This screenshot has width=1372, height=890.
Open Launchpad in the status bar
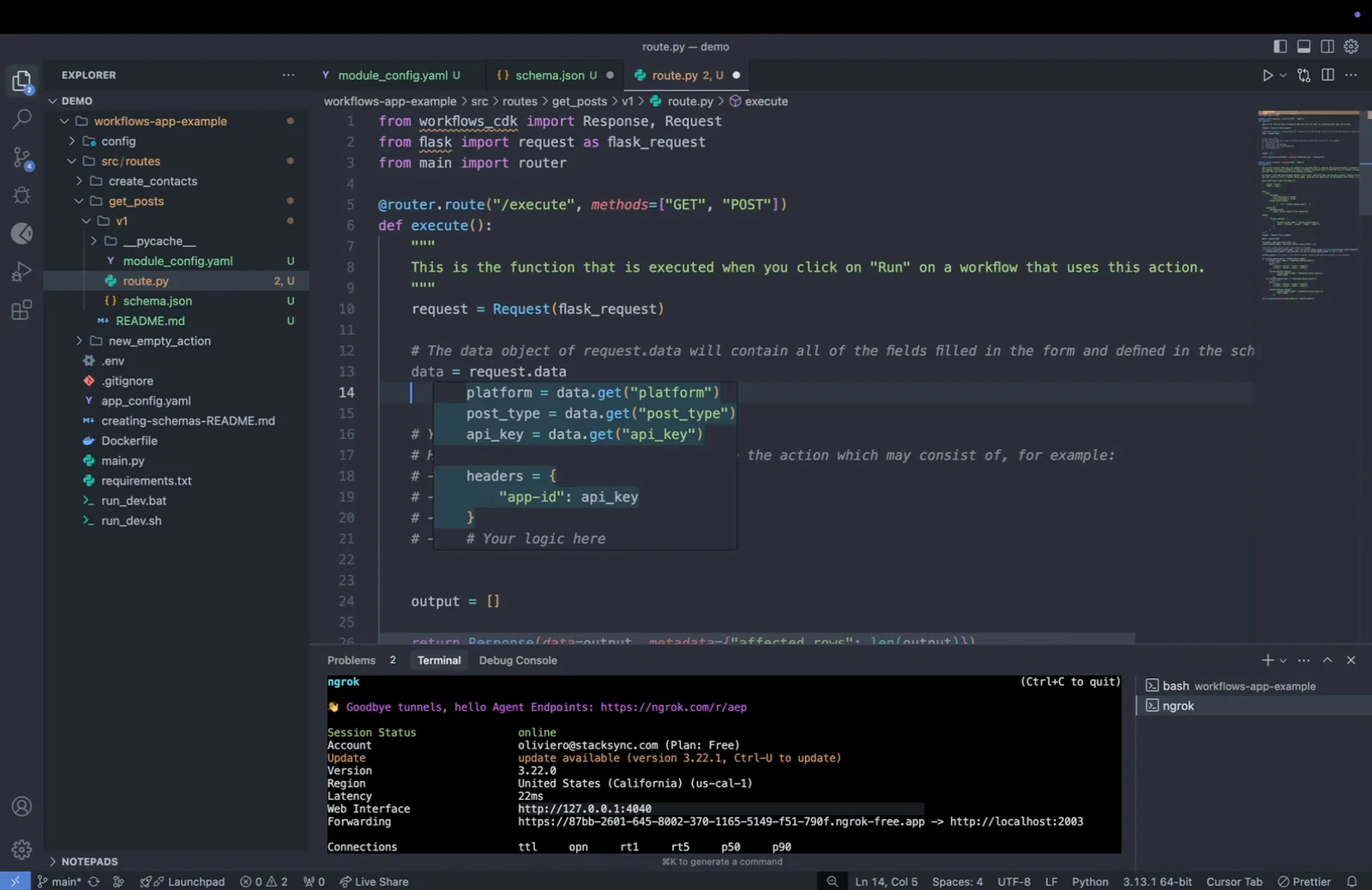(183, 881)
